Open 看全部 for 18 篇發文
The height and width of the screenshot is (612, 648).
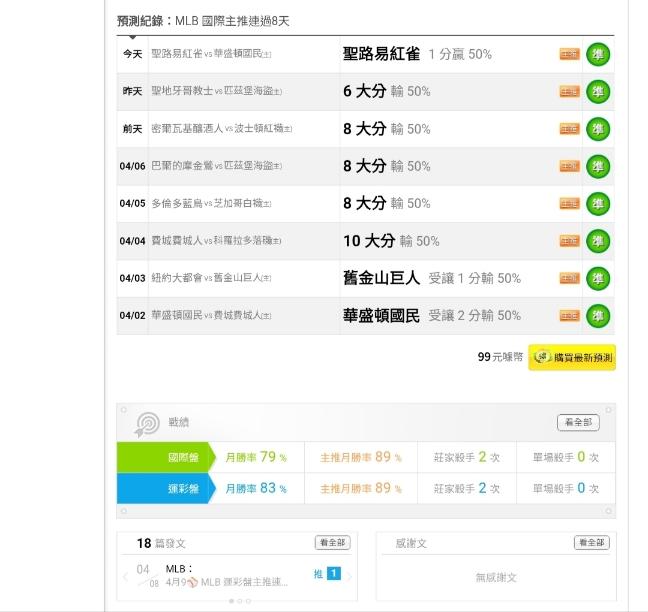click(333, 543)
